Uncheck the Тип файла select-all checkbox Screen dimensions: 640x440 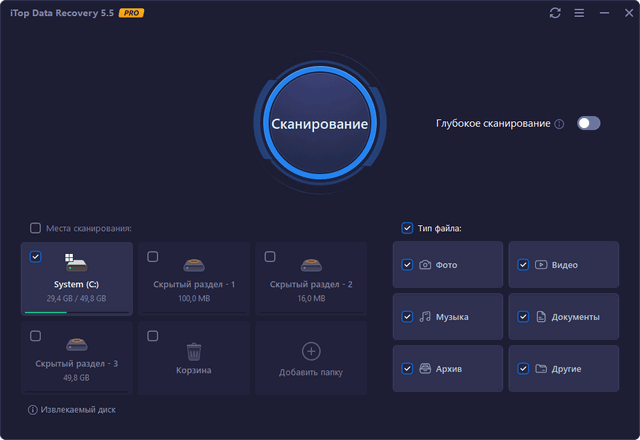407,228
